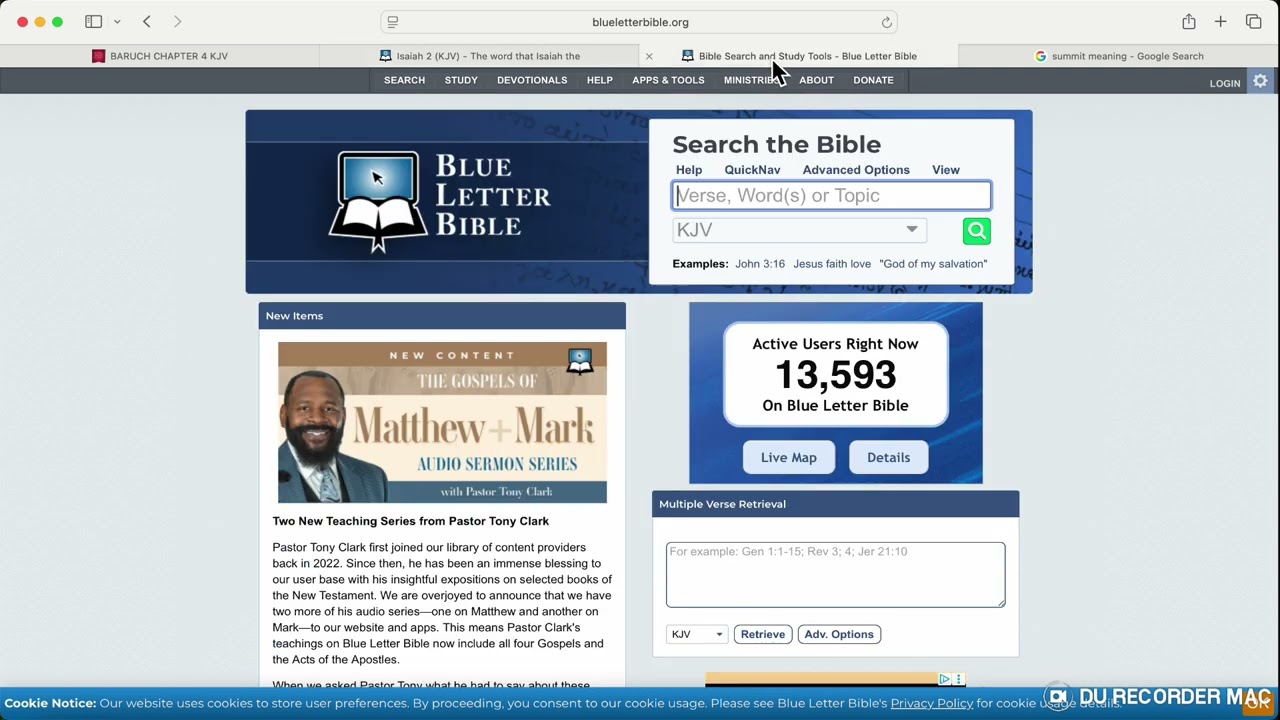Click the Jesus faith love example
This screenshot has width=1280, height=720.
pyautogui.click(x=832, y=264)
